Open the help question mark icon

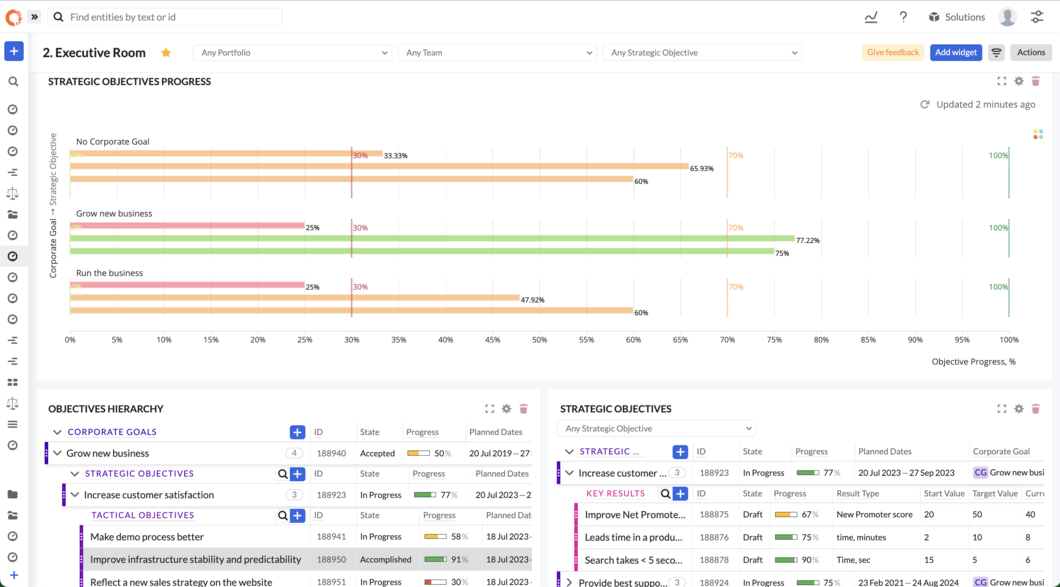coord(903,17)
